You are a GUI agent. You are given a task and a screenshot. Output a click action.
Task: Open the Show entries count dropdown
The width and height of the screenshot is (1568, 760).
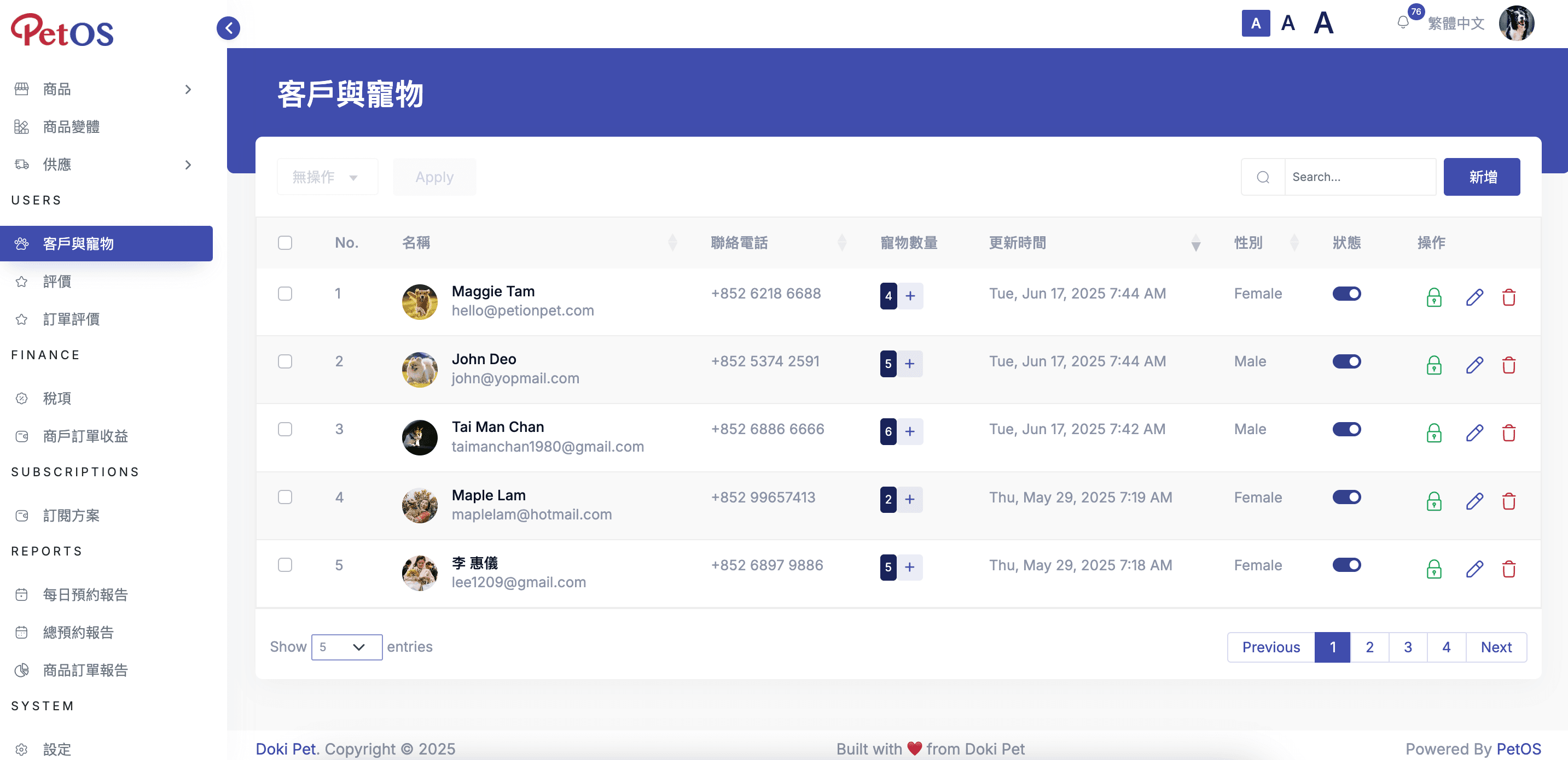pos(346,647)
